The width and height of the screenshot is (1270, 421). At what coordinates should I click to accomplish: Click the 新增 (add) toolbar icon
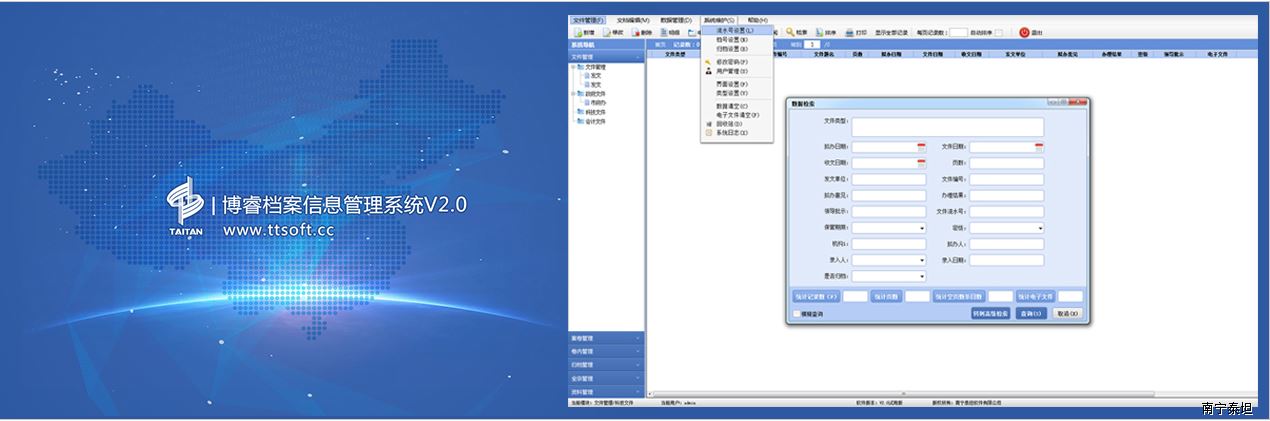tap(577, 32)
